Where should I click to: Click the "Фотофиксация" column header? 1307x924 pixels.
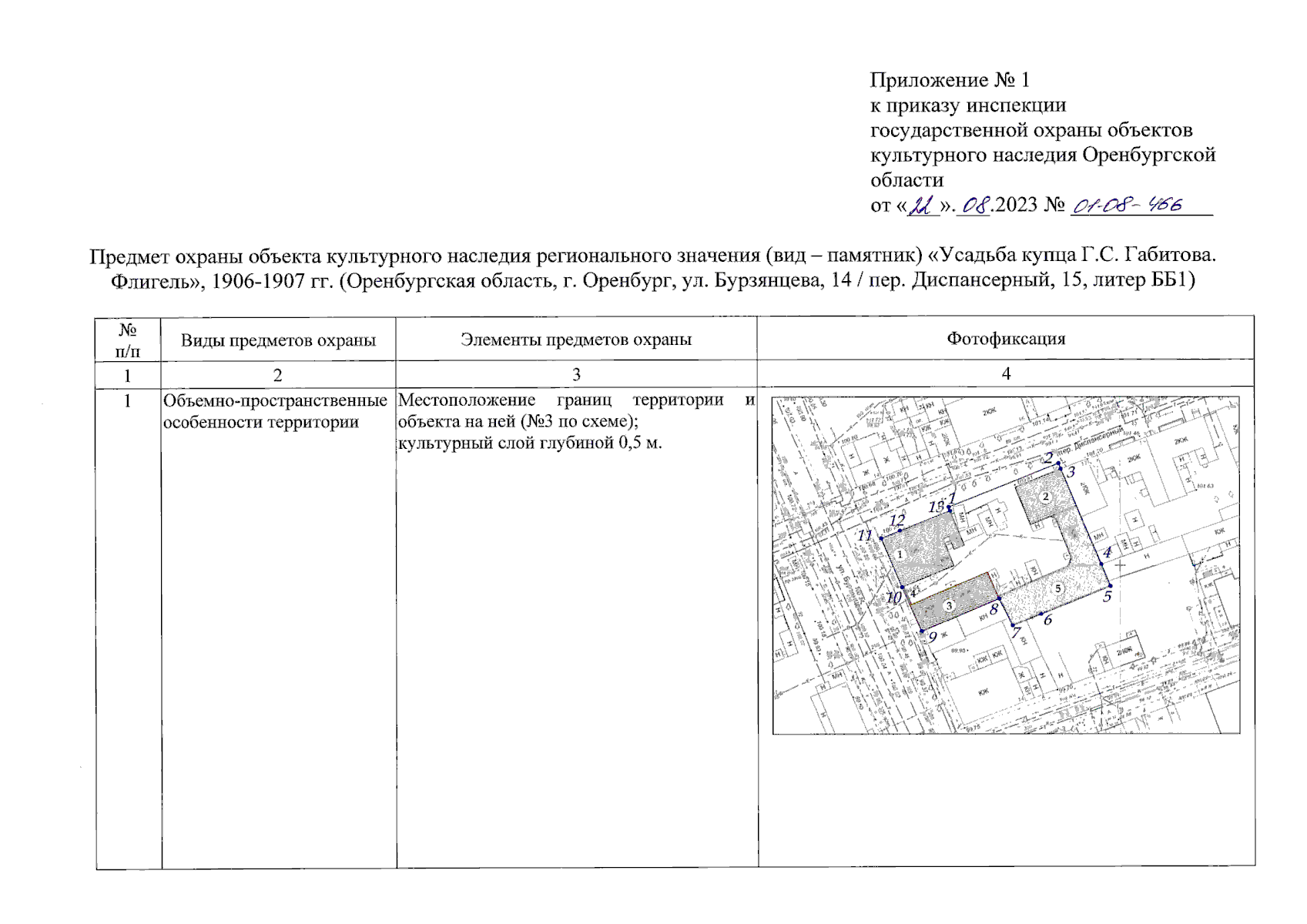pos(1005,339)
